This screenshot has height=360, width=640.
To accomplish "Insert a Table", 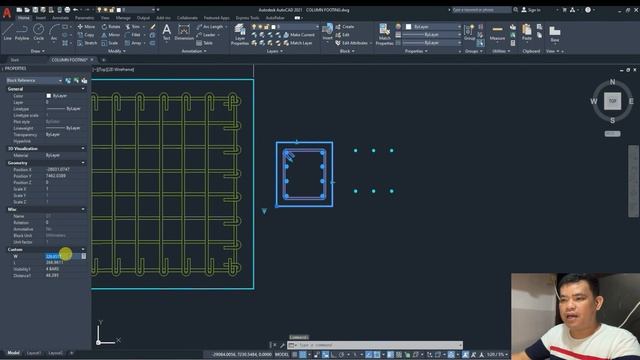I will (x=204, y=43).
